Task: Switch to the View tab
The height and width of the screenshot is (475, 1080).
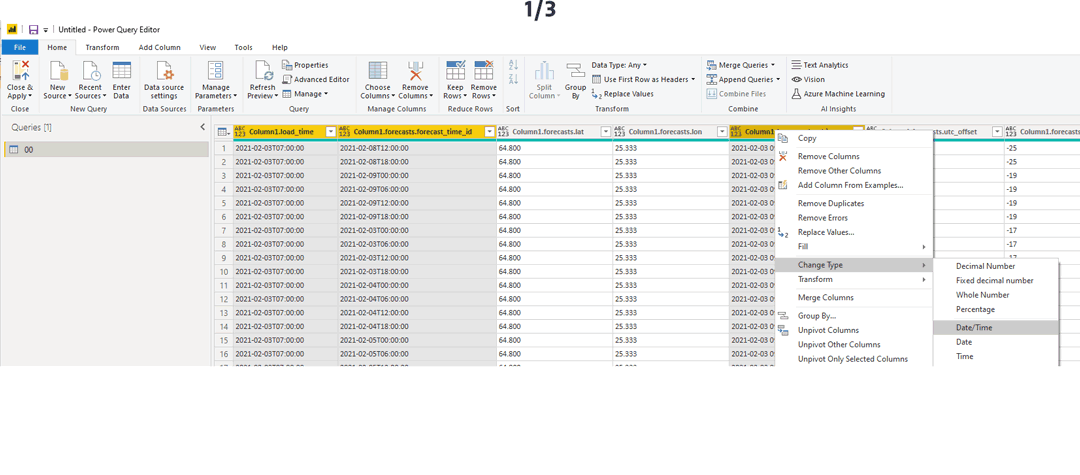Action: tap(207, 48)
